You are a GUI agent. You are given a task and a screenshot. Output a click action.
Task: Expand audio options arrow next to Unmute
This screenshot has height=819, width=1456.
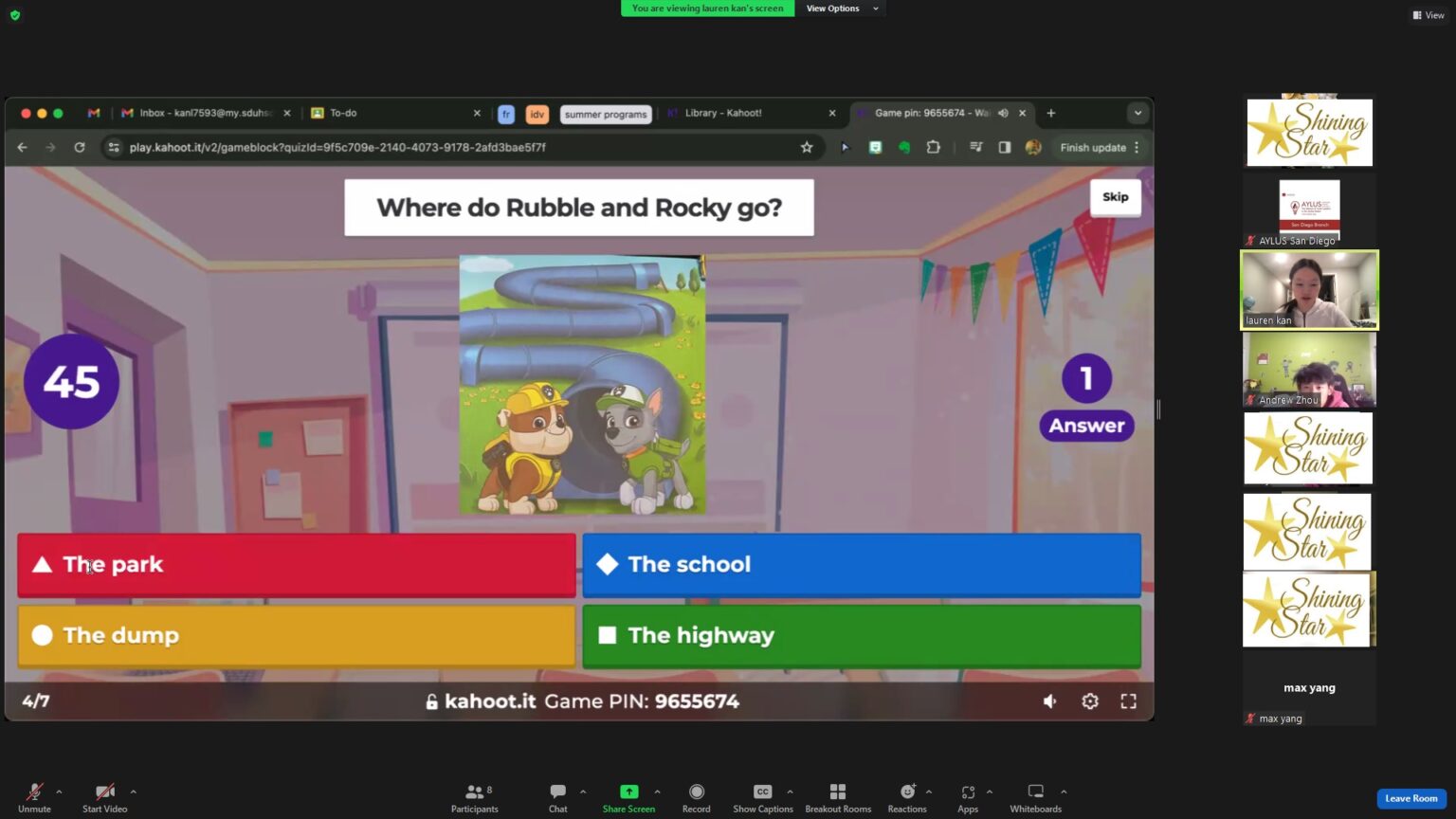(x=59, y=792)
